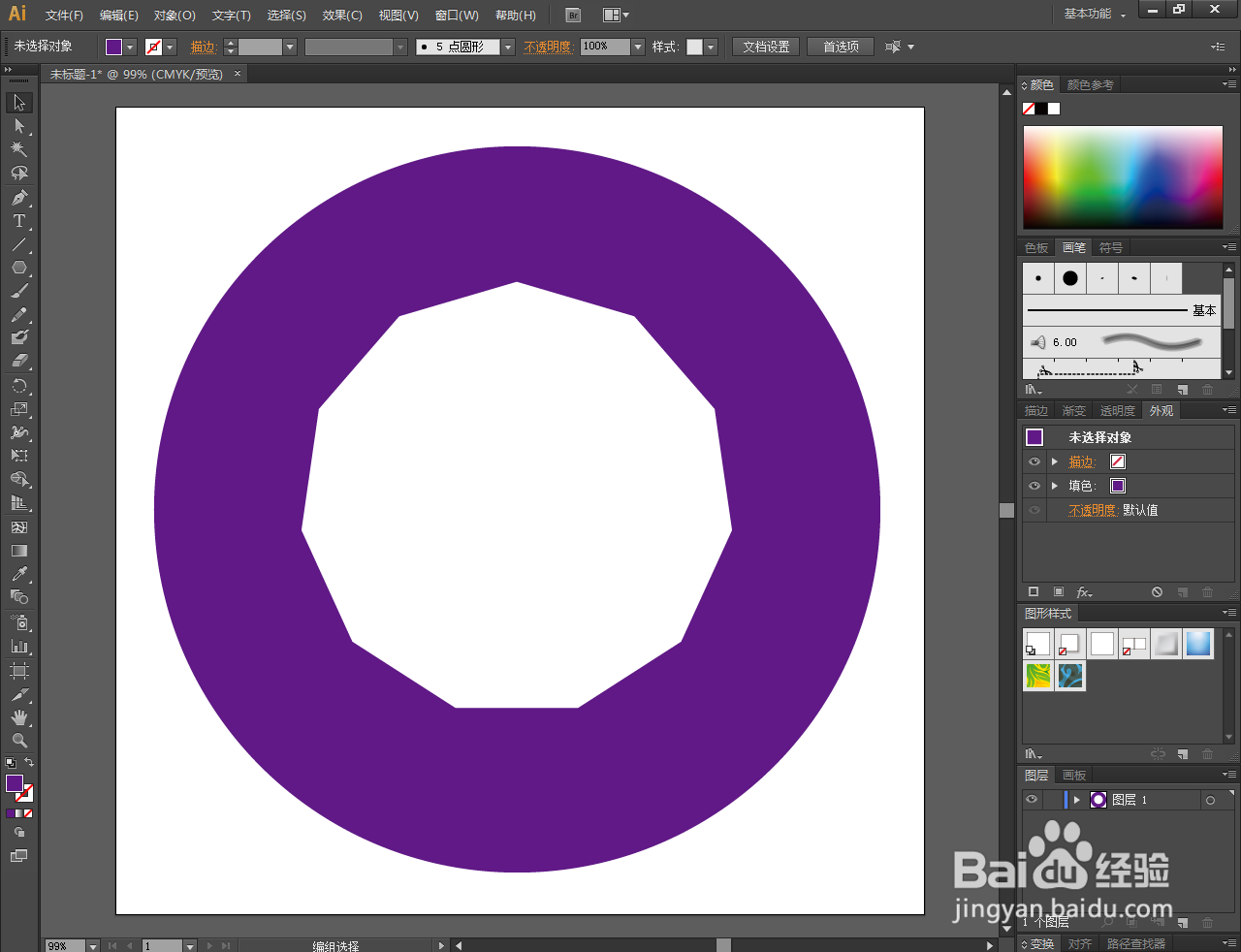Click the target circle of 图层 1
This screenshot has width=1241, height=952.
pos(1210,801)
